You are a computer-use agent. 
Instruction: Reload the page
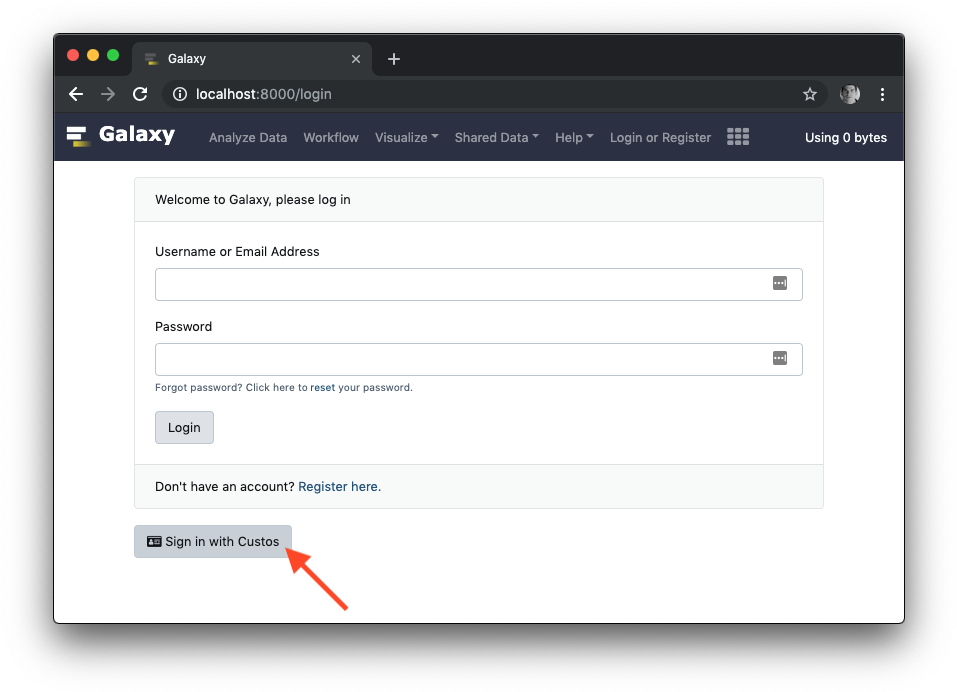point(140,94)
